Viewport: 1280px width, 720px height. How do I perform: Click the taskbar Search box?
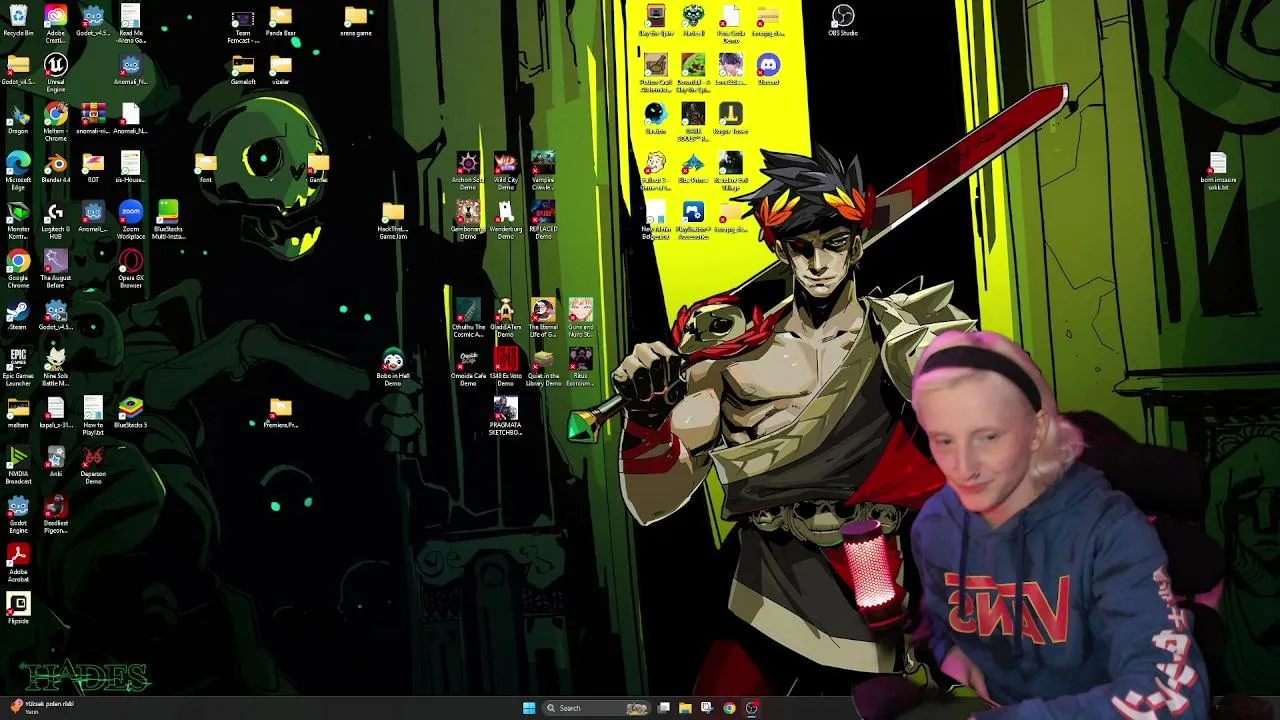pyautogui.click(x=596, y=708)
